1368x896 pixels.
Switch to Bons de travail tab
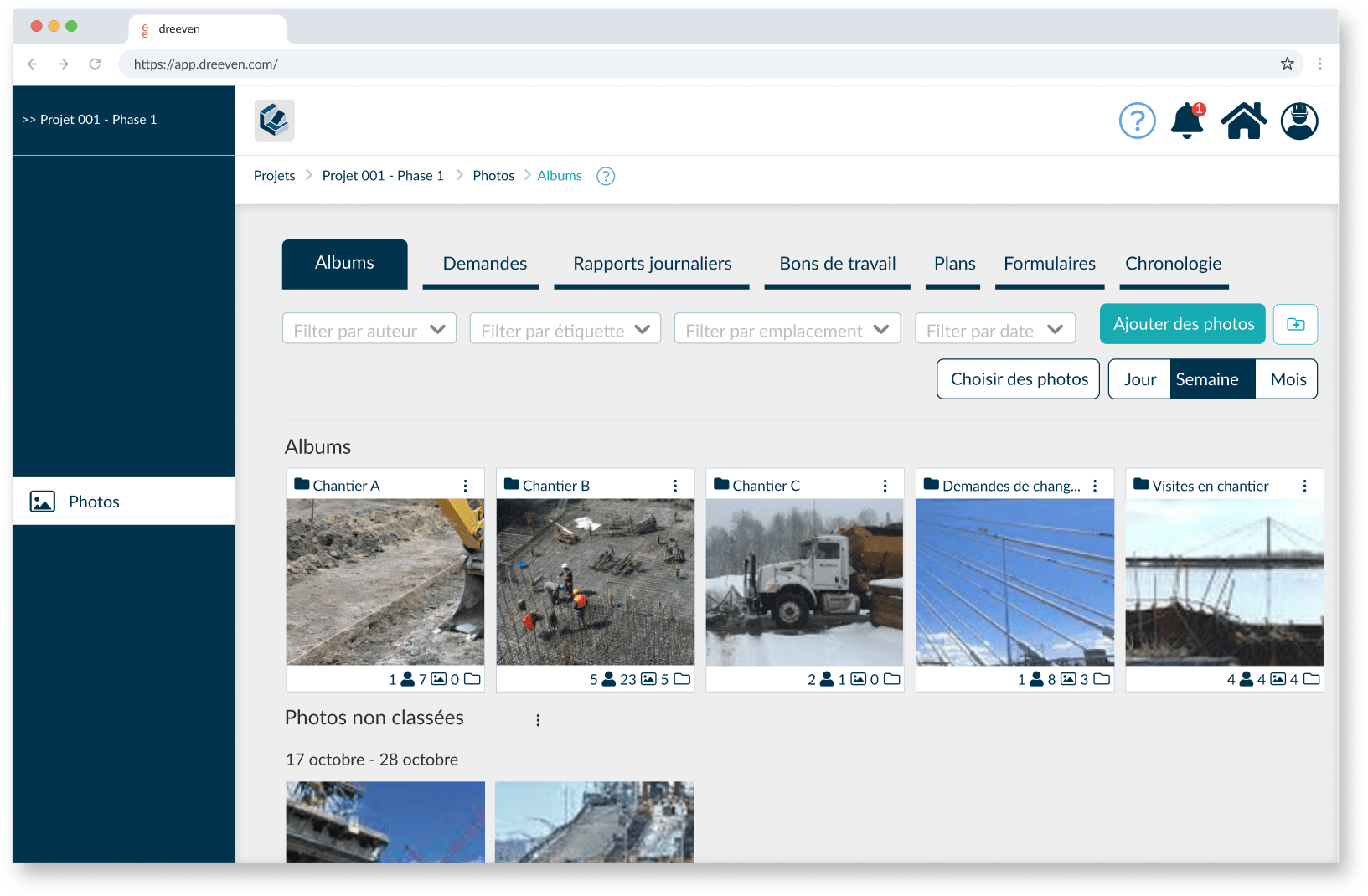[x=837, y=265]
